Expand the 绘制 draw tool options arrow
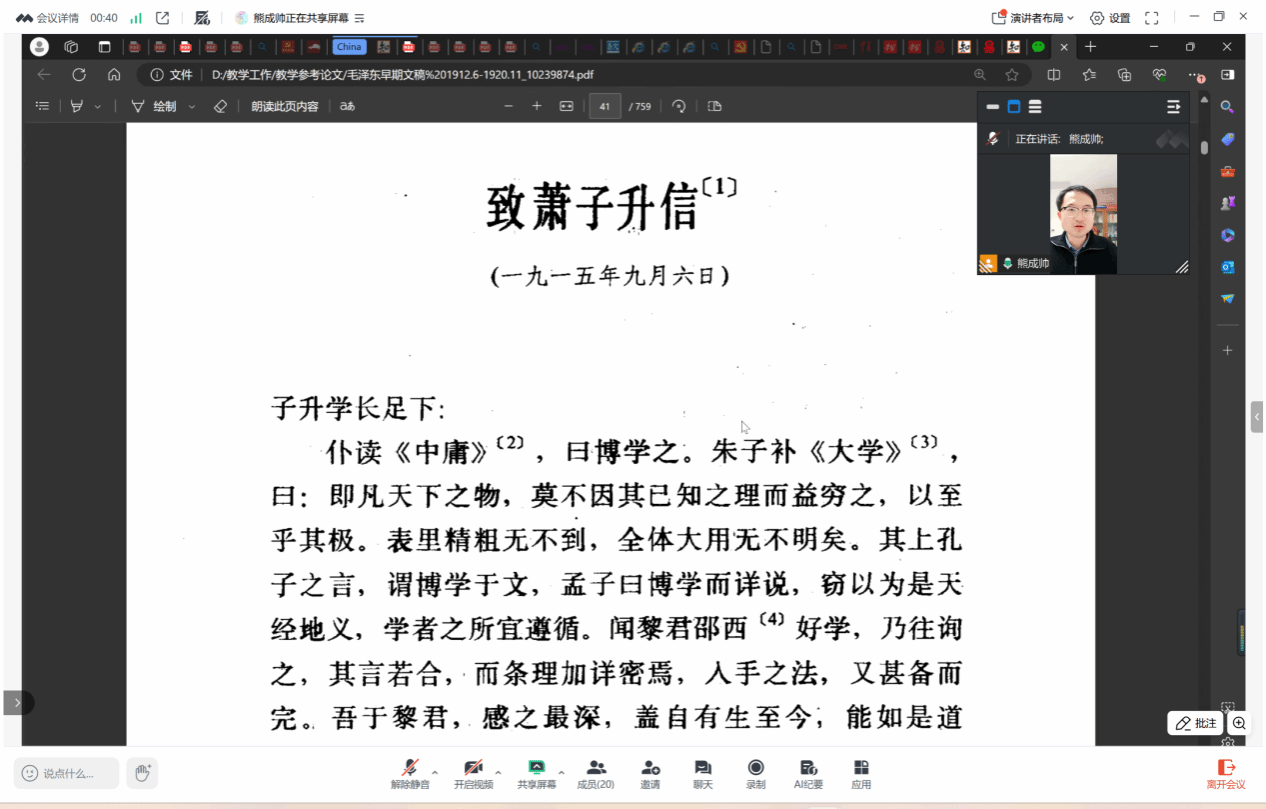 pos(192,107)
